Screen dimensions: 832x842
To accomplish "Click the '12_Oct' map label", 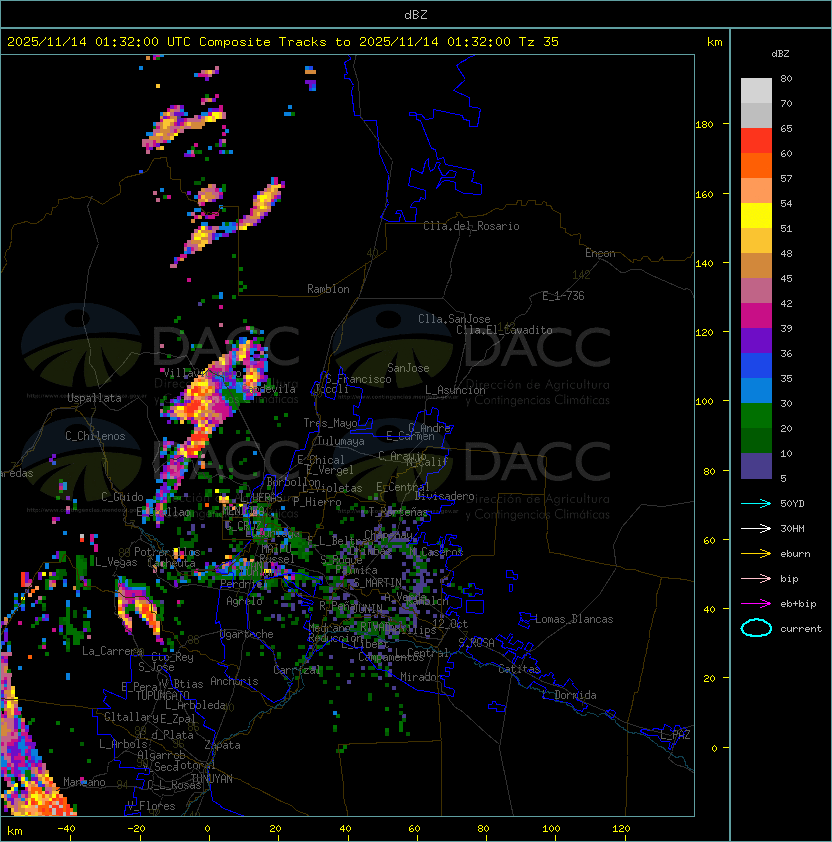I will (450, 624).
